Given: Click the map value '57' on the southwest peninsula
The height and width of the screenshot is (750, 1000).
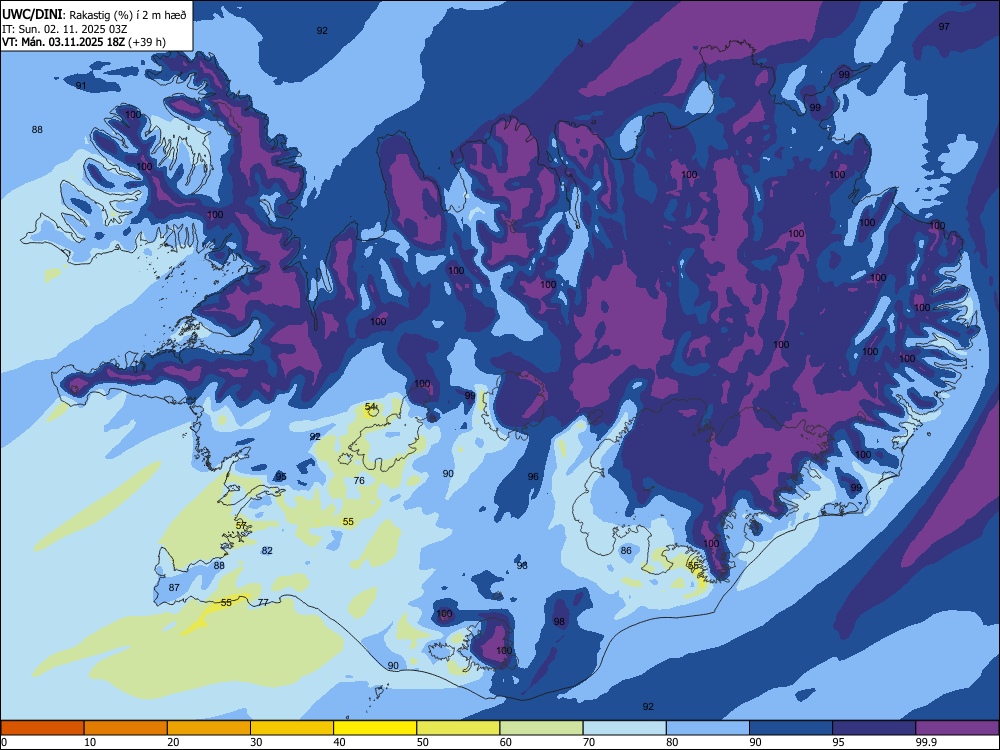Looking at the screenshot, I should coord(241,525).
